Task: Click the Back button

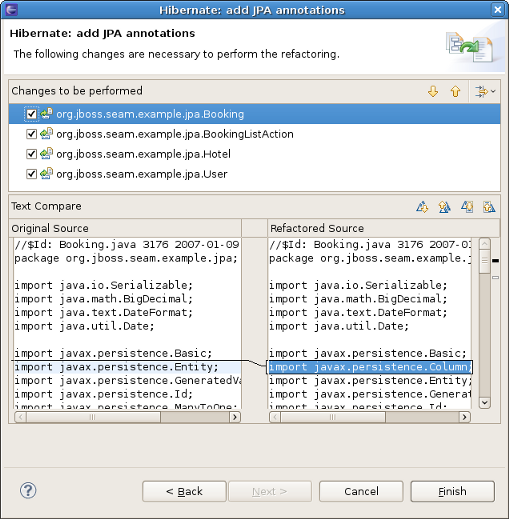Action: [x=184, y=491]
